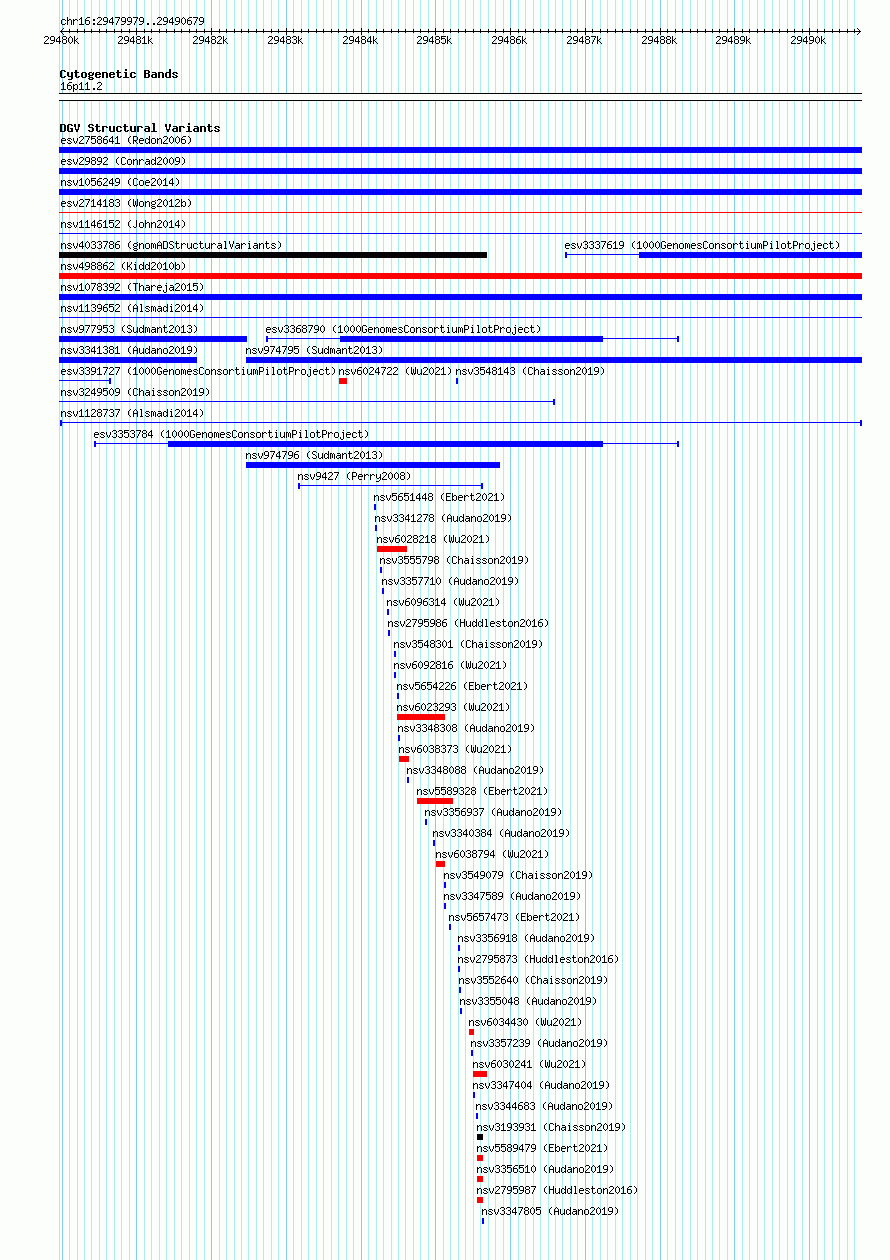The height and width of the screenshot is (1260, 890).
Task: Click red bar under nsv5589328 (Ebert2021)
Action: tap(435, 801)
